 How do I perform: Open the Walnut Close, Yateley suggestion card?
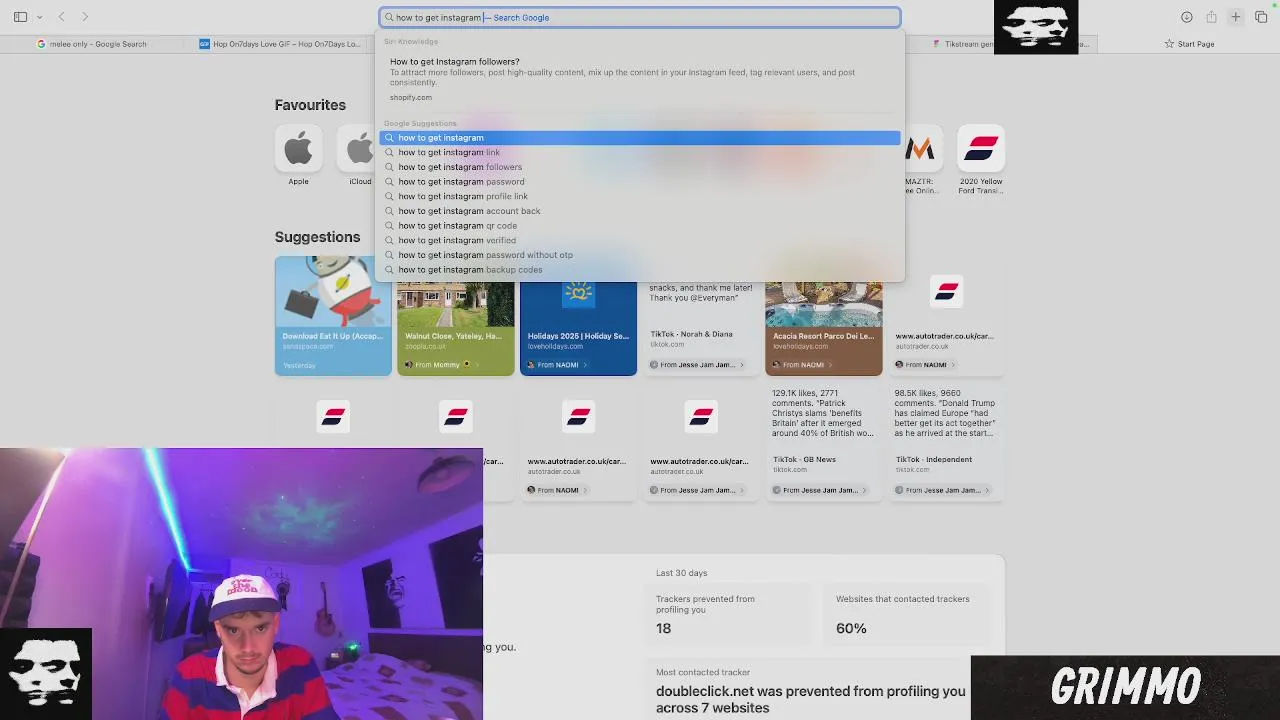point(456,328)
